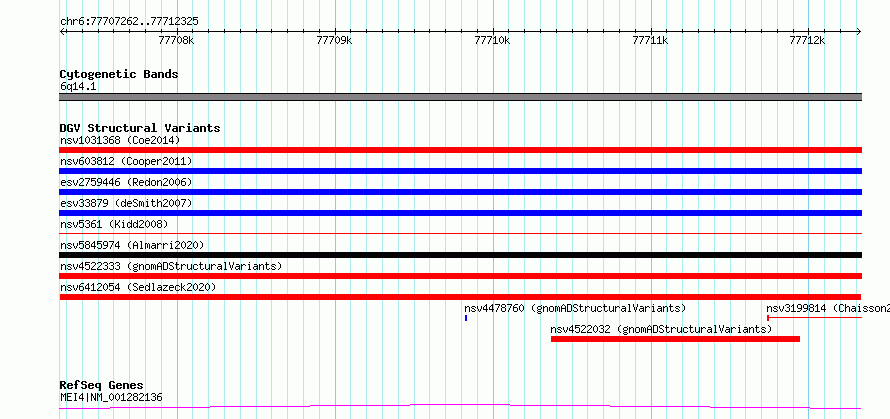890x419 pixels.
Task: Click the red bar for nsv4522333
Action: coord(461,276)
